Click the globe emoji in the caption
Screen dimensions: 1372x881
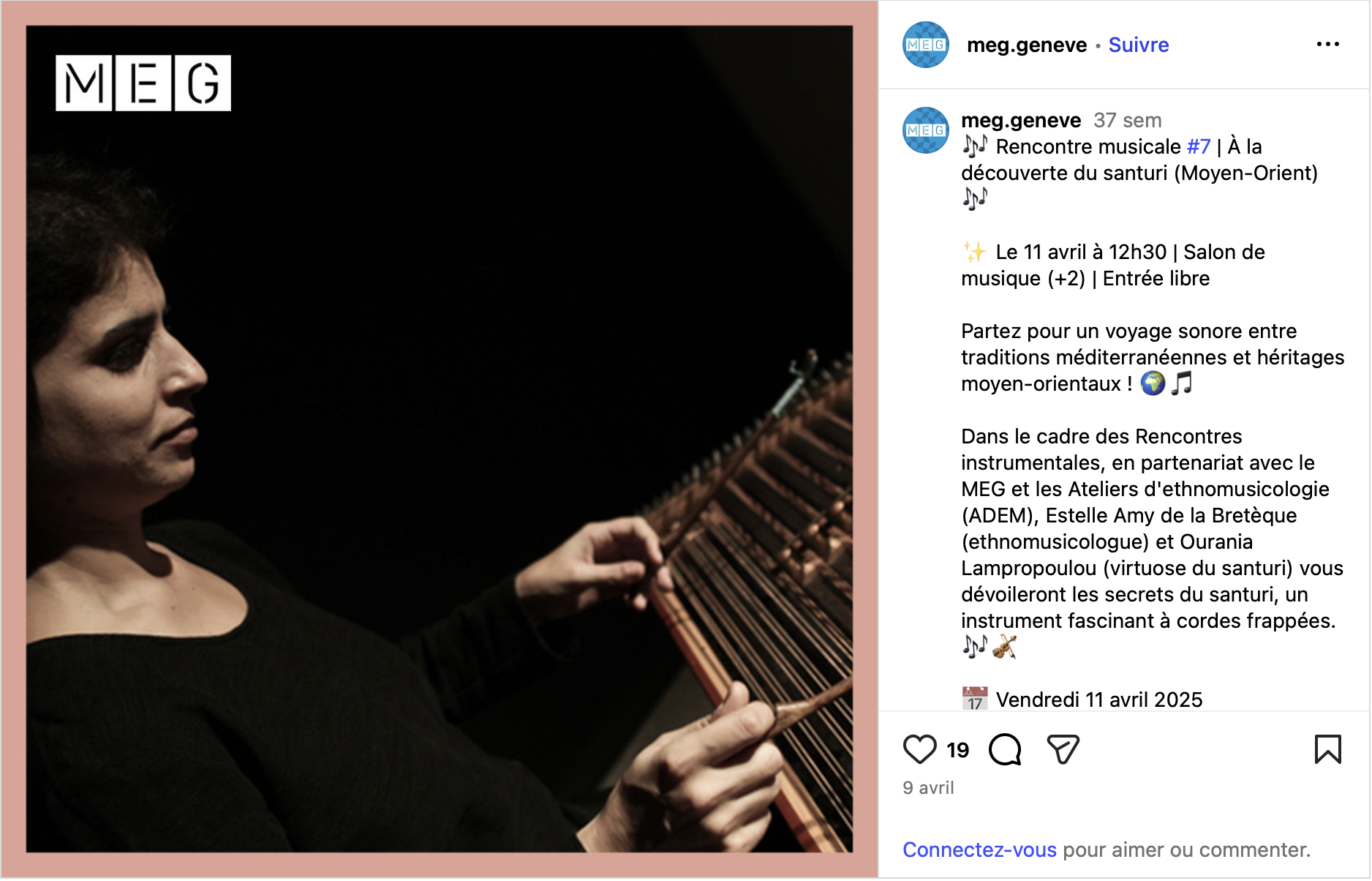[1153, 383]
